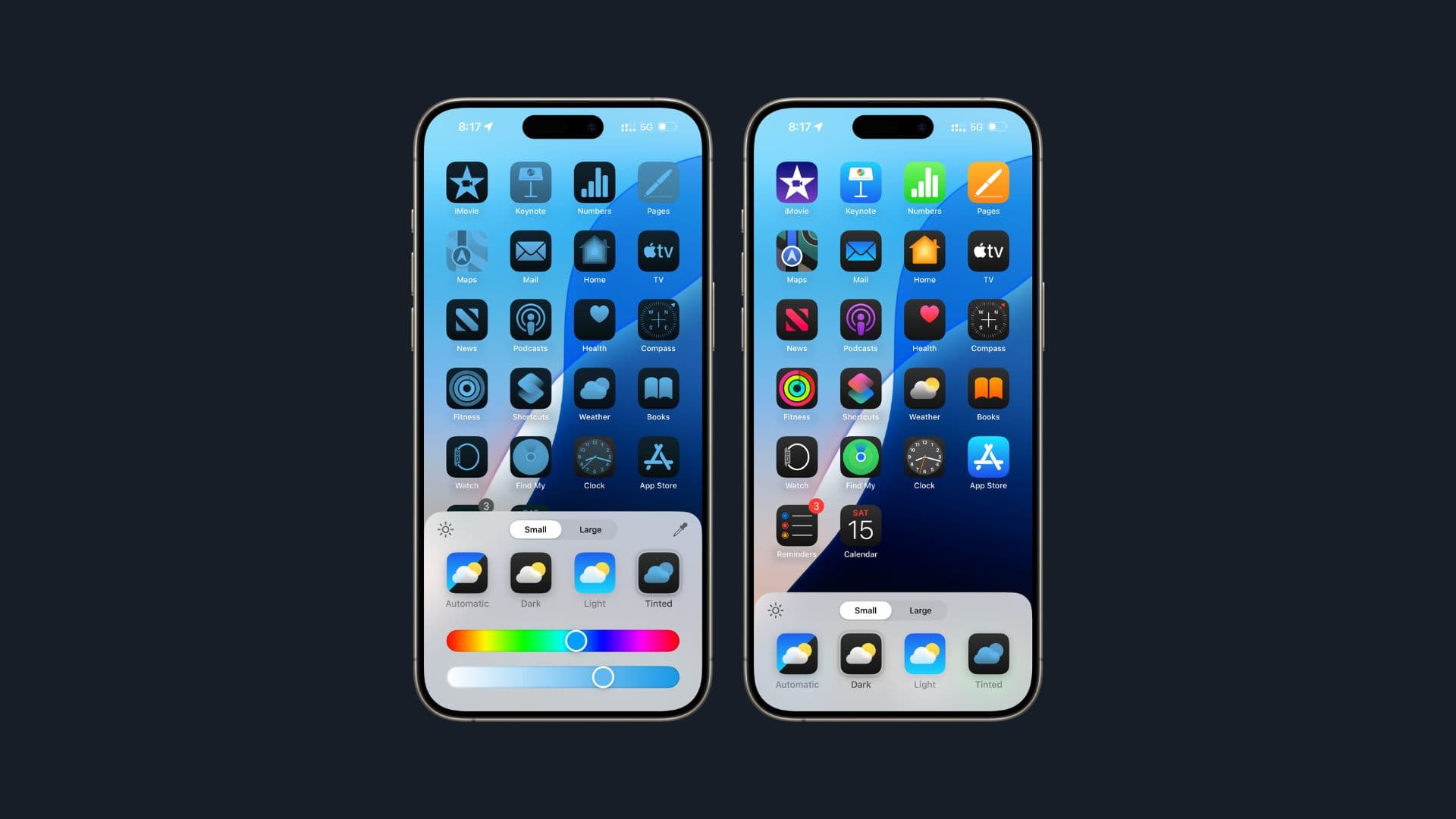
Task: Select the Light icon appearance option
Action: (x=594, y=573)
